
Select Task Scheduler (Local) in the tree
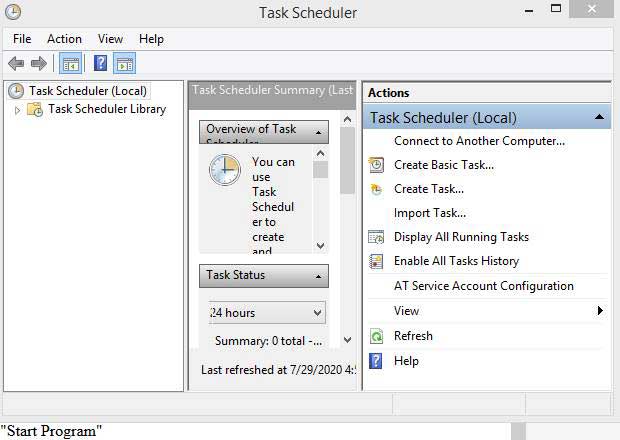pyautogui.click(x=88, y=91)
